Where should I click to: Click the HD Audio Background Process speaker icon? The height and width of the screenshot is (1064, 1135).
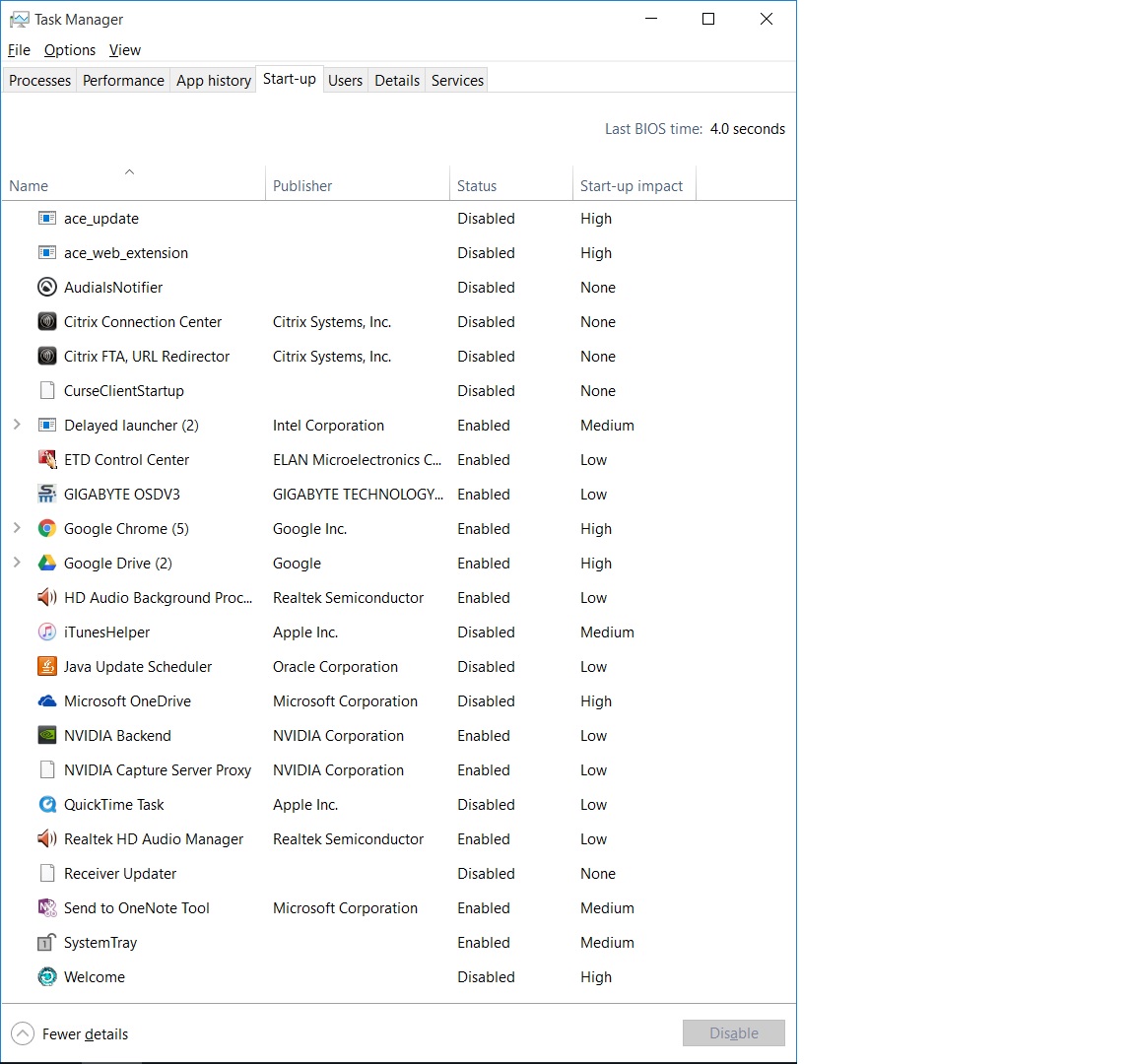click(x=47, y=598)
